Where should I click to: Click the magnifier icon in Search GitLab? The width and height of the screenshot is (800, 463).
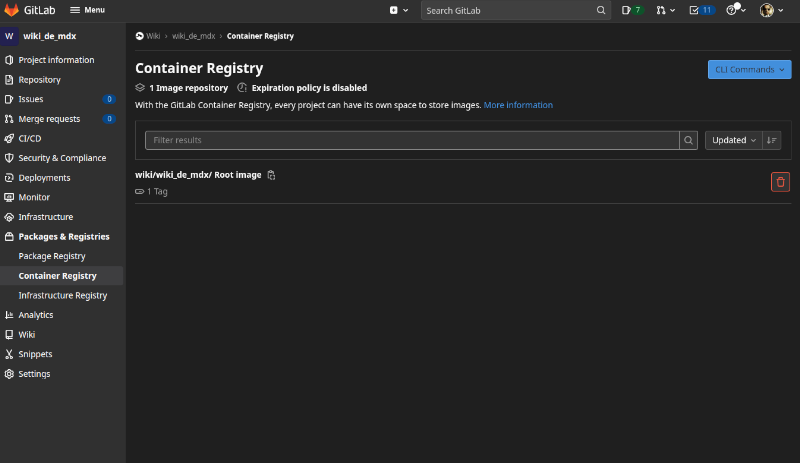coord(601,10)
